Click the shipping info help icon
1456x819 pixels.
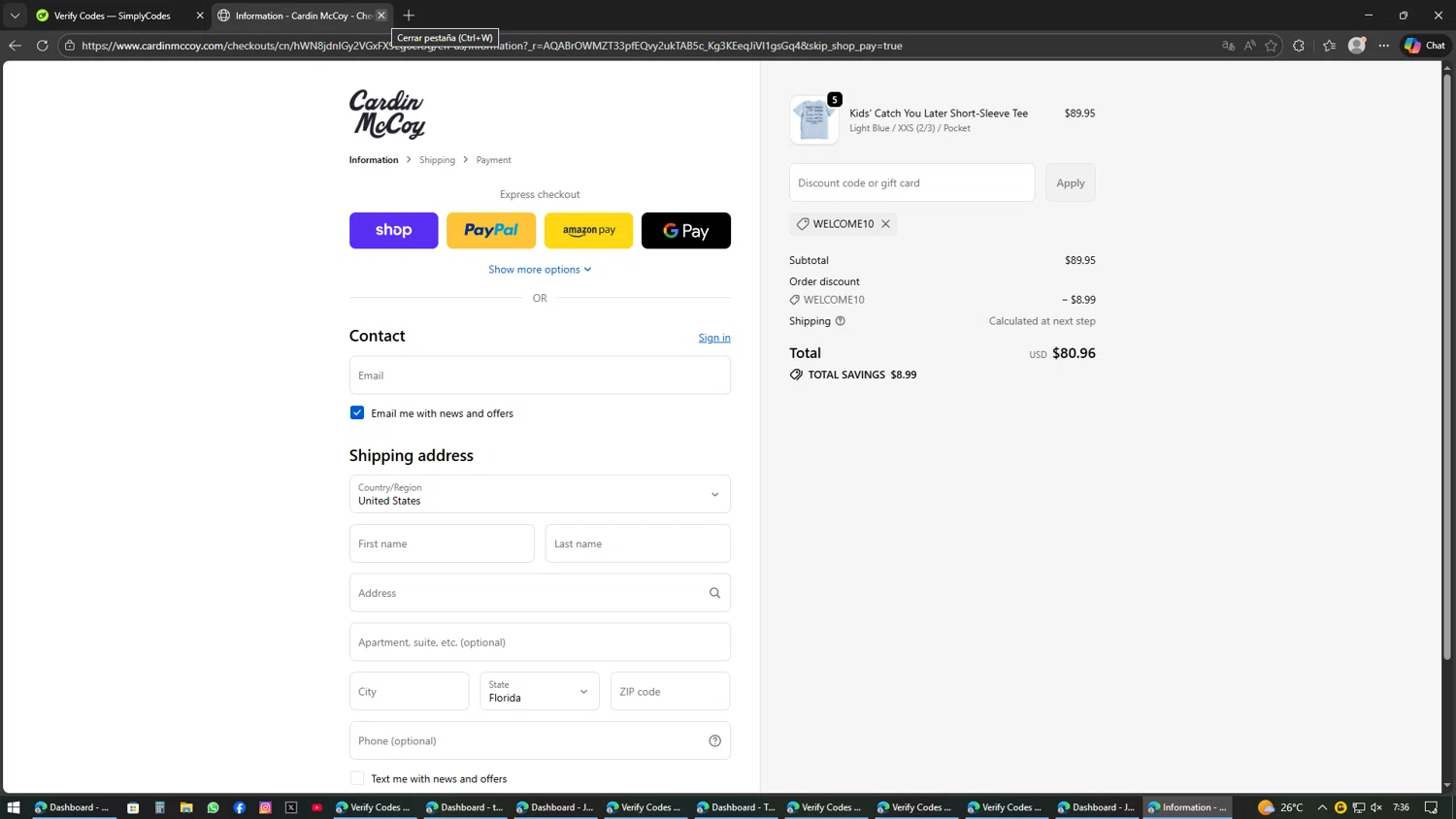click(841, 321)
